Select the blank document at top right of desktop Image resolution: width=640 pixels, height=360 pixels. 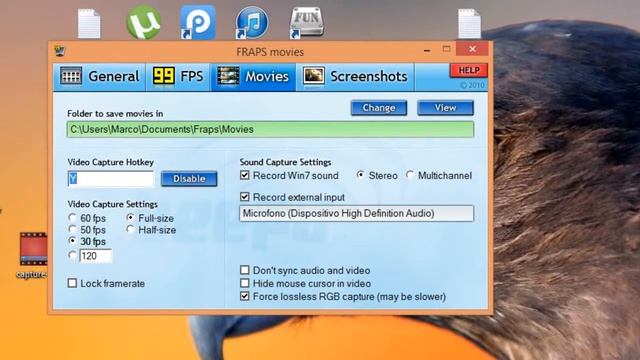[x=469, y=24]
